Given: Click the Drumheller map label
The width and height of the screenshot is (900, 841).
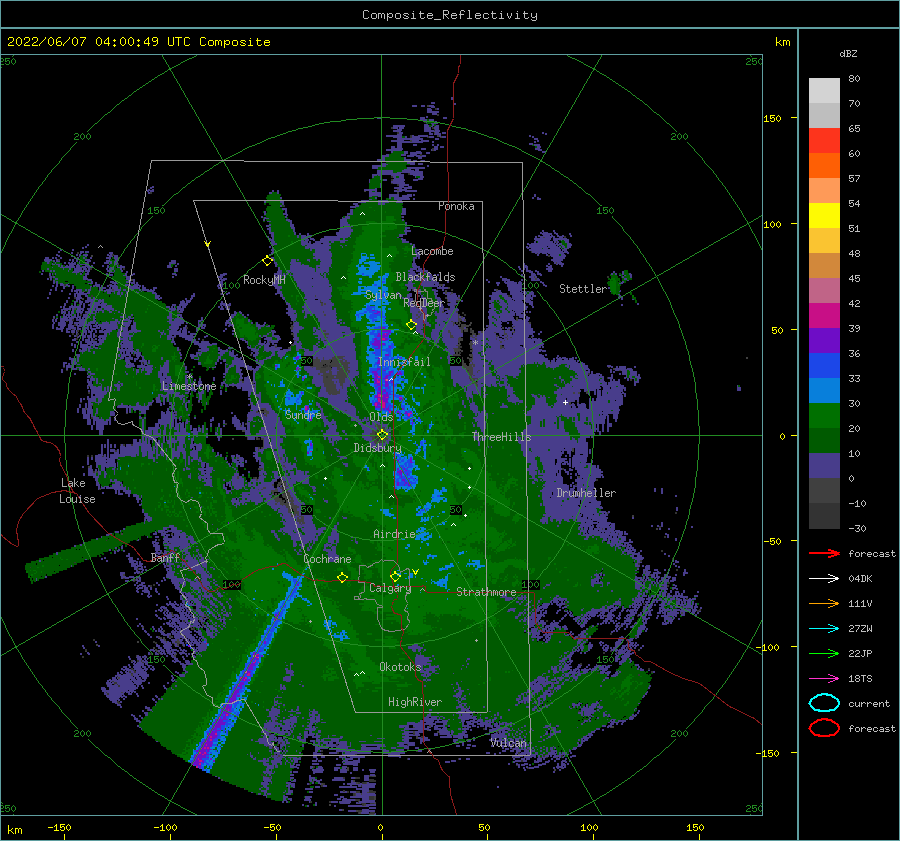Looking at the screenshot, I should coord(586,493).
